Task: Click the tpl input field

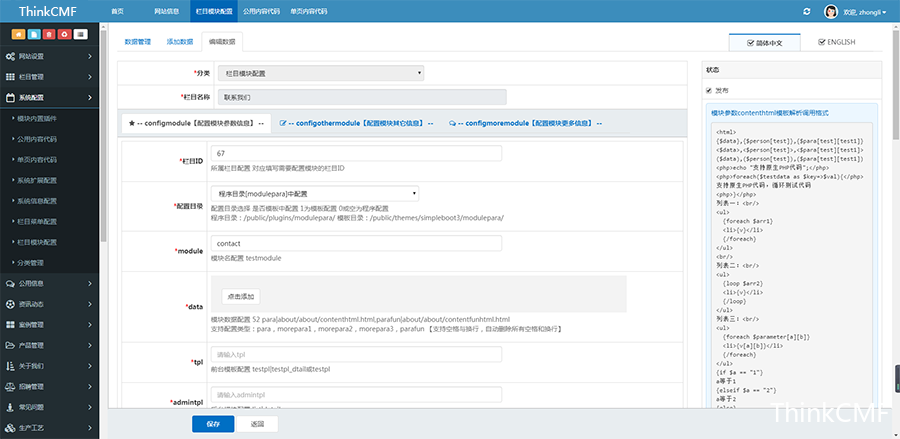Action: [356, 355]
